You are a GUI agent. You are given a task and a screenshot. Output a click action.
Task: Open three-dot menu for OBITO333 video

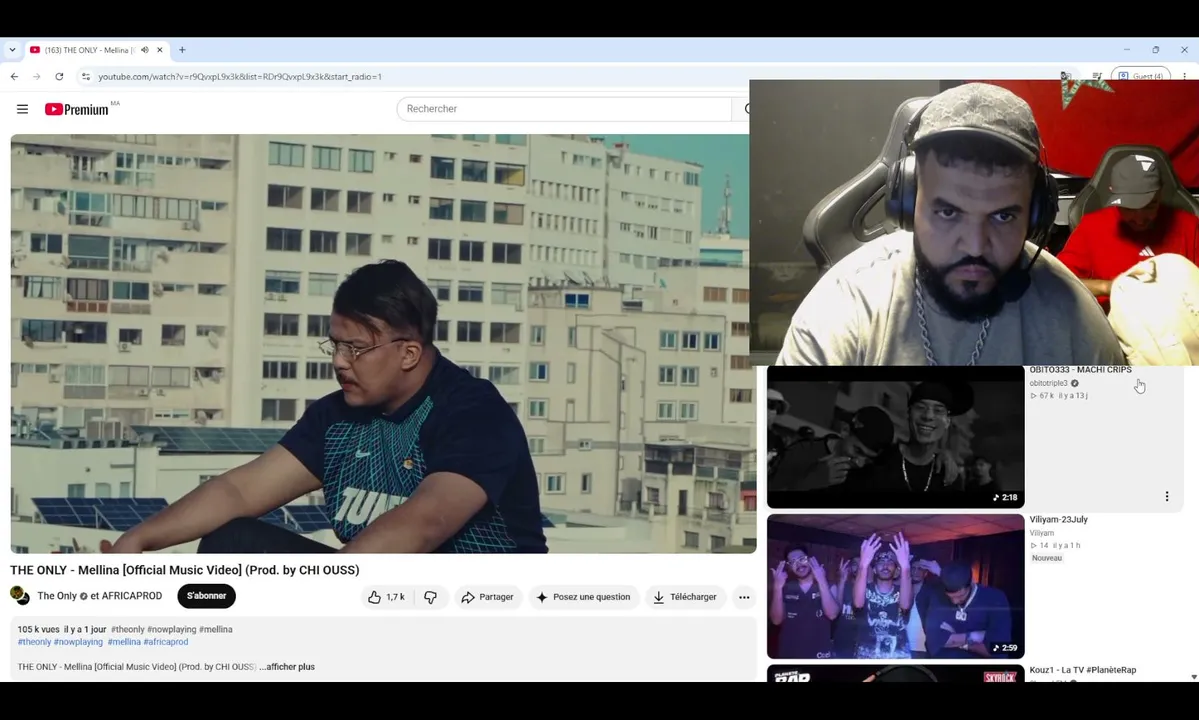tap(1167, 496)
